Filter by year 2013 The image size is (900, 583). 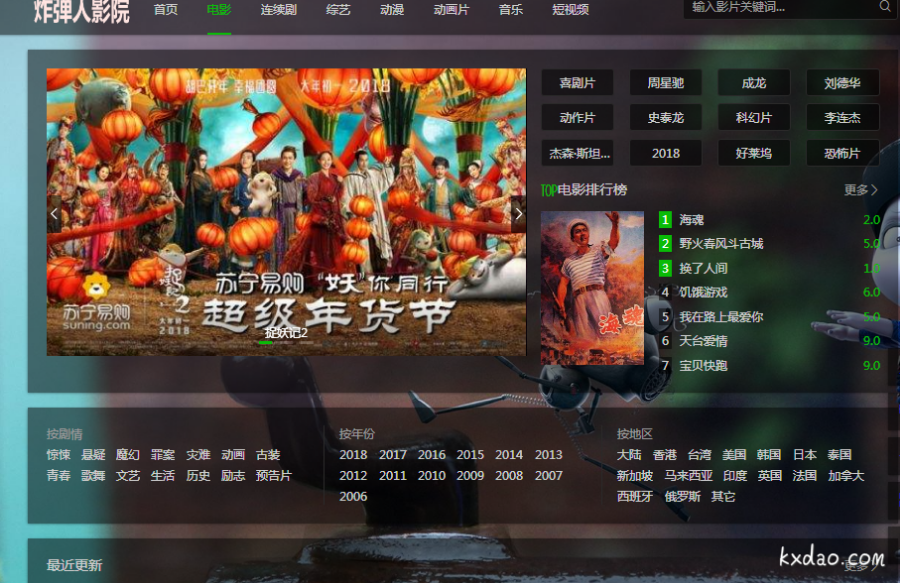click(549, 454)
